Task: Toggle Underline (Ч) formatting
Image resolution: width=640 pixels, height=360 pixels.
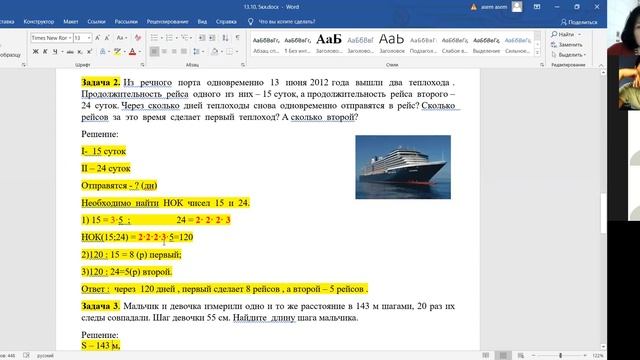Action: pyautogui.click(x=55, y=52)
